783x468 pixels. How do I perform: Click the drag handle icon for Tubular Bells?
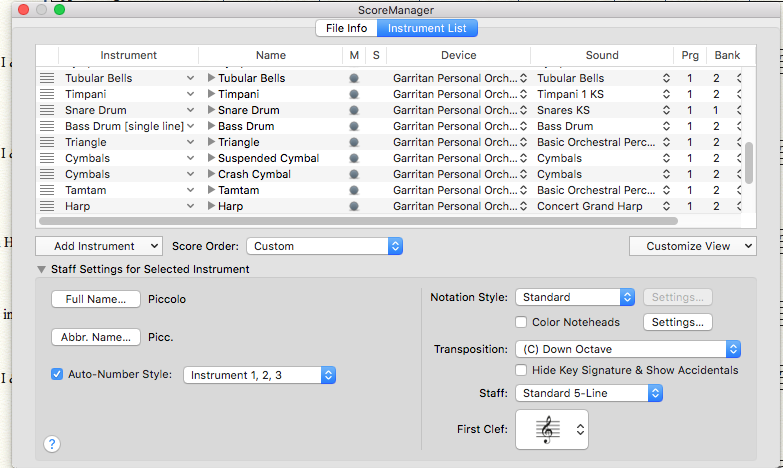click(x=46, y=78)
